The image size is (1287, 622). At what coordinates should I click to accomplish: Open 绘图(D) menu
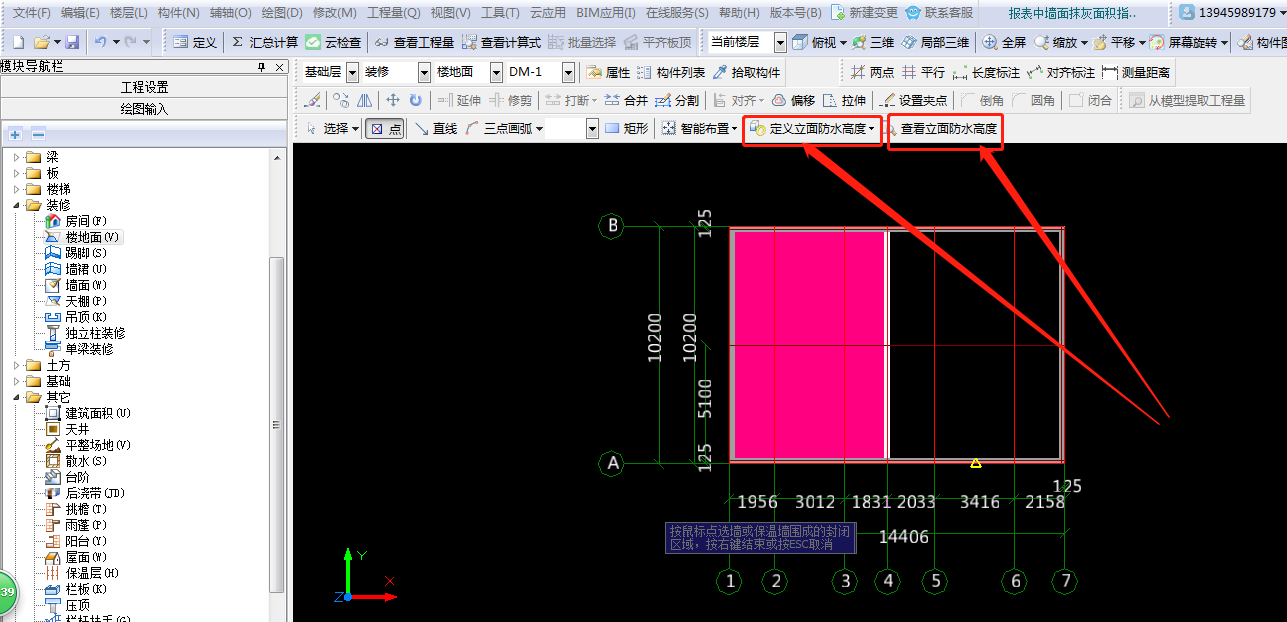tap(281, 13)
